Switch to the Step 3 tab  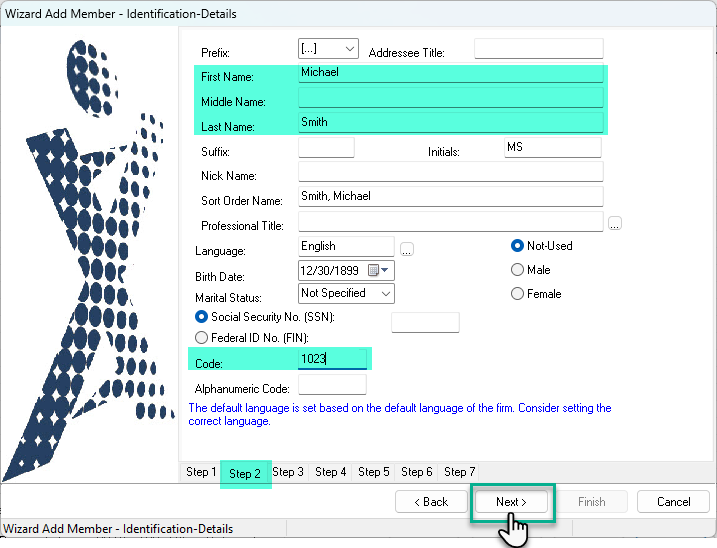pos(288,472)
